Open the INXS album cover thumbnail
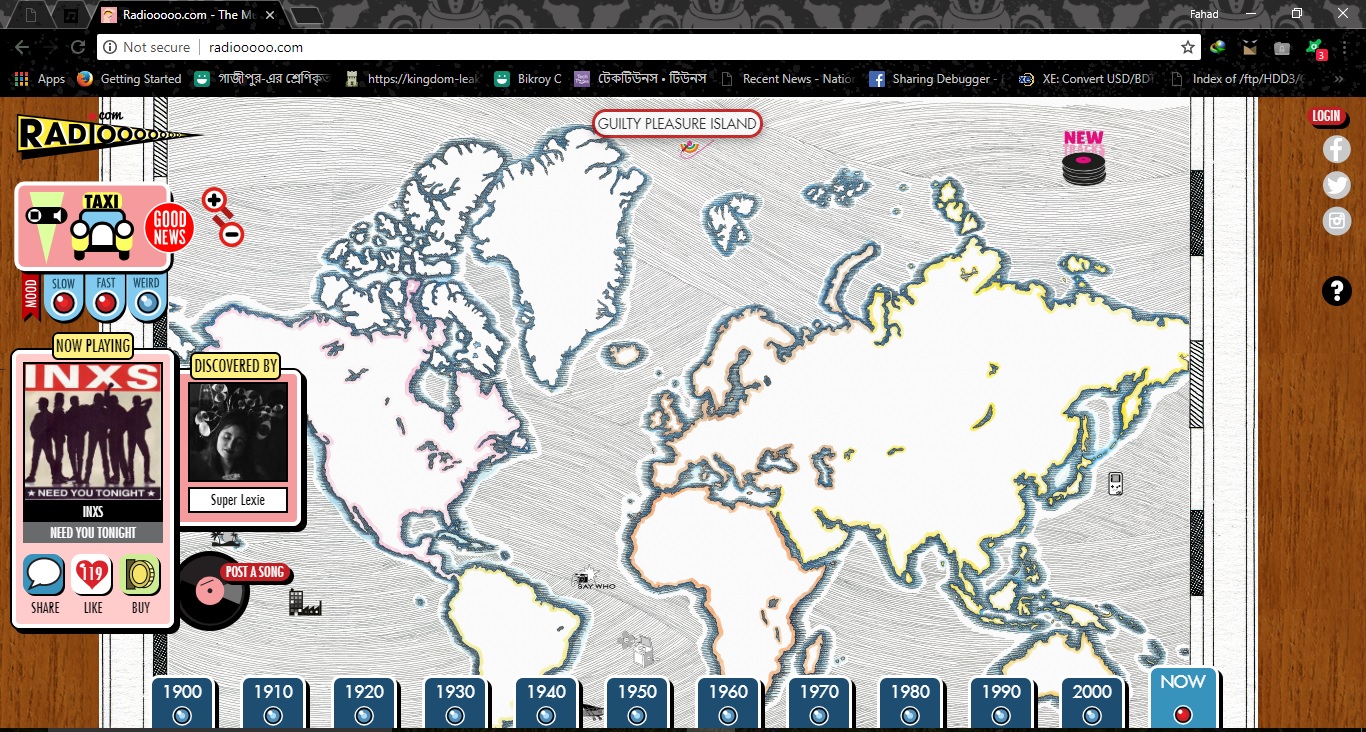1366x732 pixels. tap(93, 433)
